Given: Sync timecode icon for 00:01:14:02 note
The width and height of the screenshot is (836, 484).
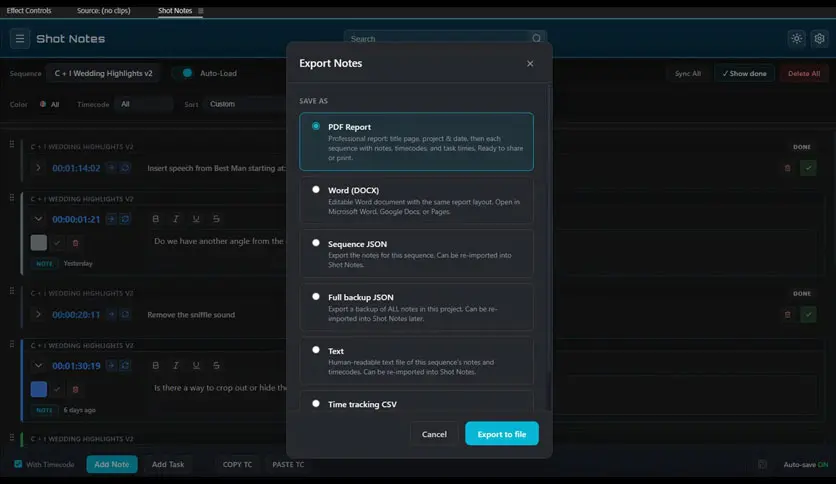Looking at the screenshot, I should pyautogui.click(x=125, y=168).
